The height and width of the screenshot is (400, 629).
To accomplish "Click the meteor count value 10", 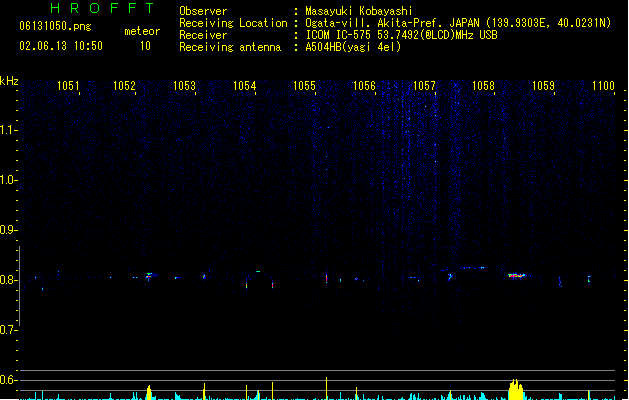I will coord(145,46).
